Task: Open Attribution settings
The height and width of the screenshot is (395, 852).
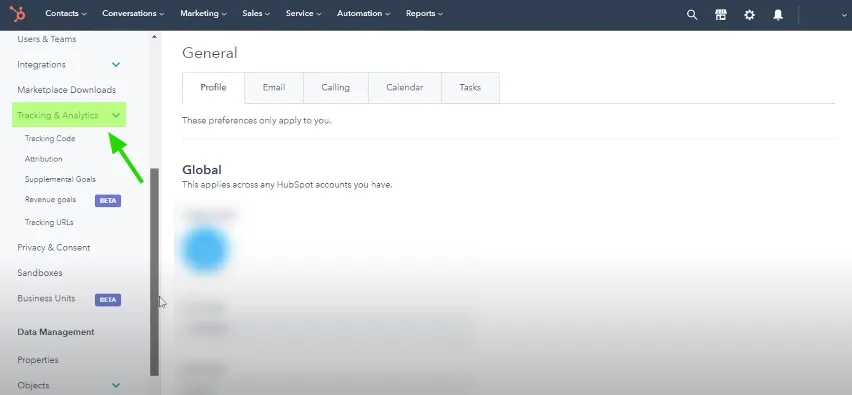Action: coord(43,159)
